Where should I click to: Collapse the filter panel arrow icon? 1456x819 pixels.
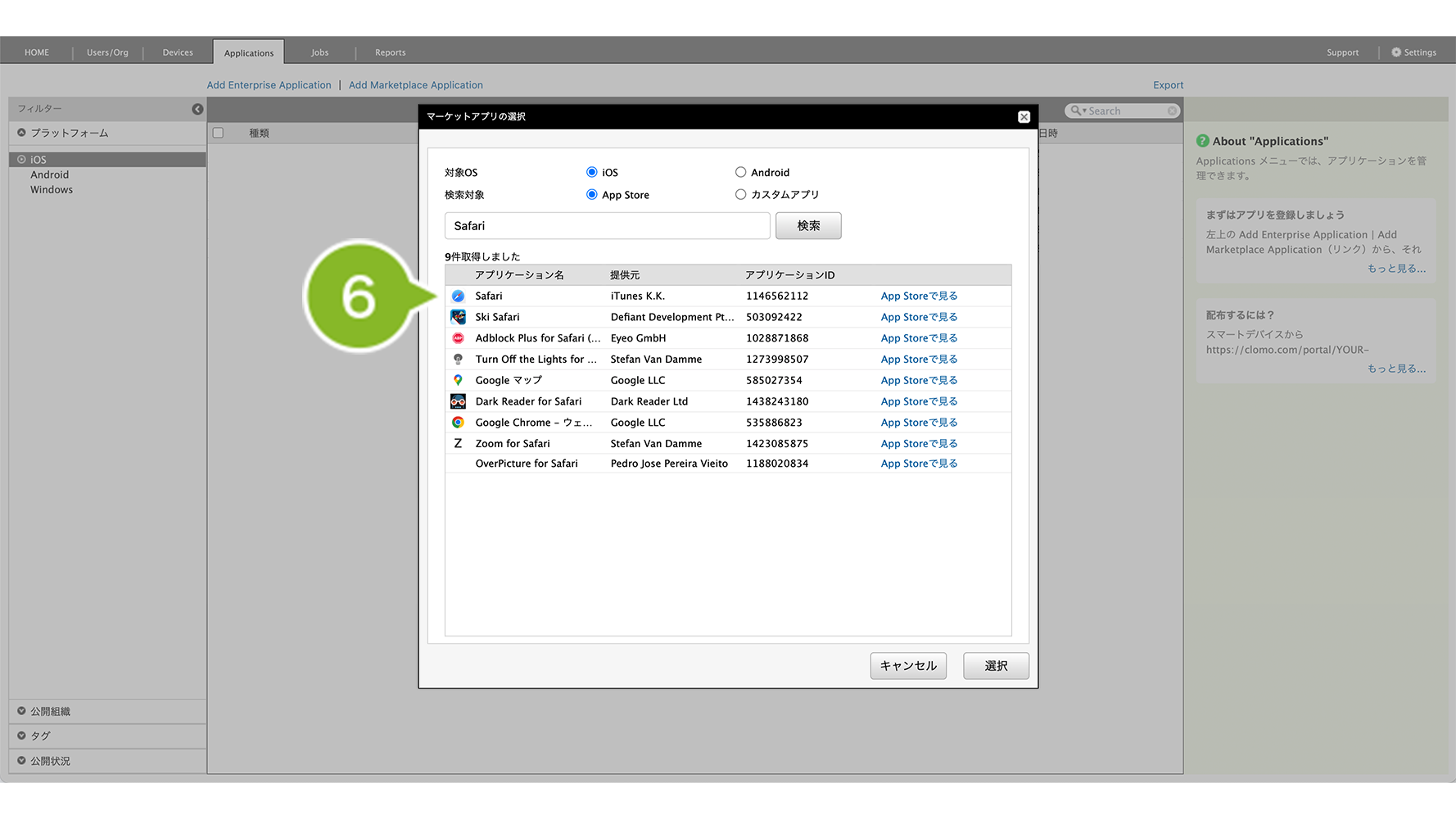click(x=197, y=109)
